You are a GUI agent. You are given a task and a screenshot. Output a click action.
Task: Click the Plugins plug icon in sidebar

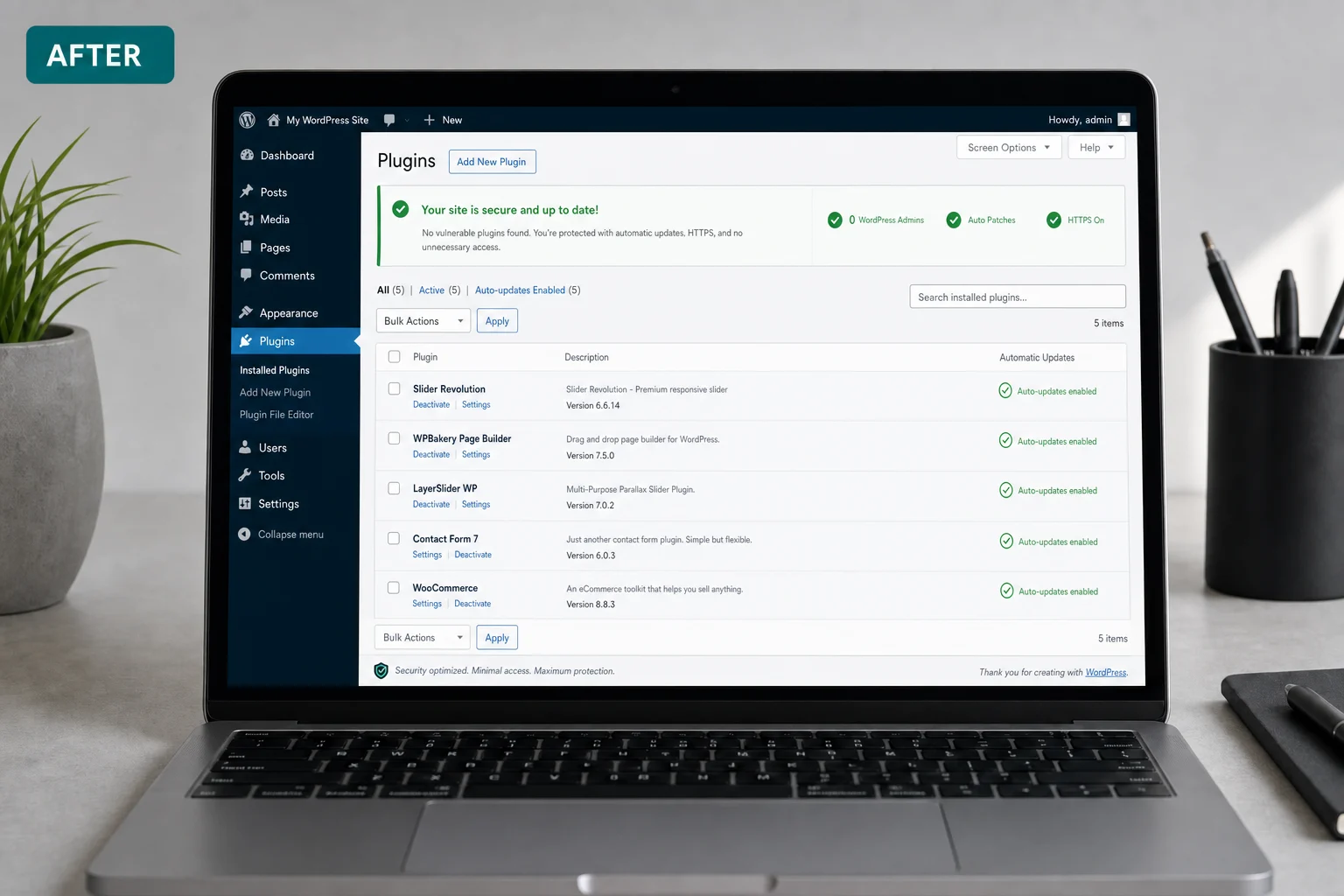pos(246,340)
